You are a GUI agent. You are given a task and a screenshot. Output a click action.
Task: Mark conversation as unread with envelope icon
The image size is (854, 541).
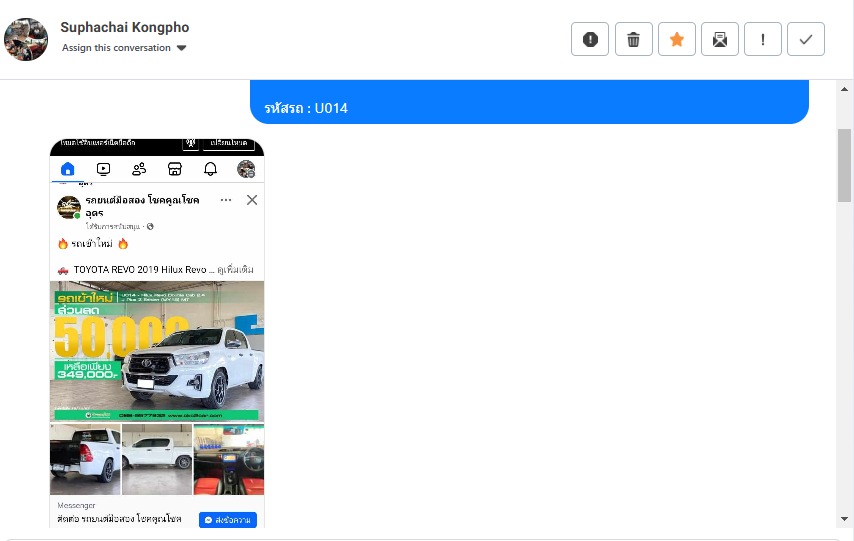click(719, 39)
